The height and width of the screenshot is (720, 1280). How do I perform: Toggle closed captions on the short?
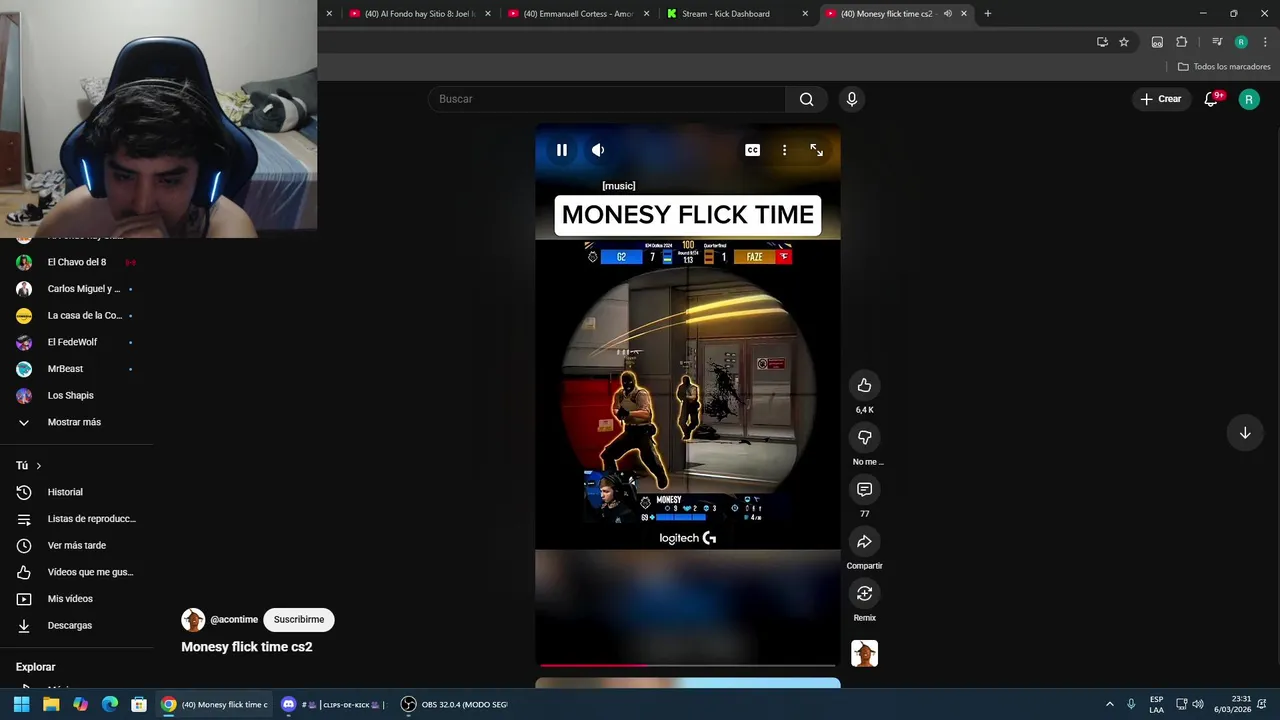click(x=752, y=150)
